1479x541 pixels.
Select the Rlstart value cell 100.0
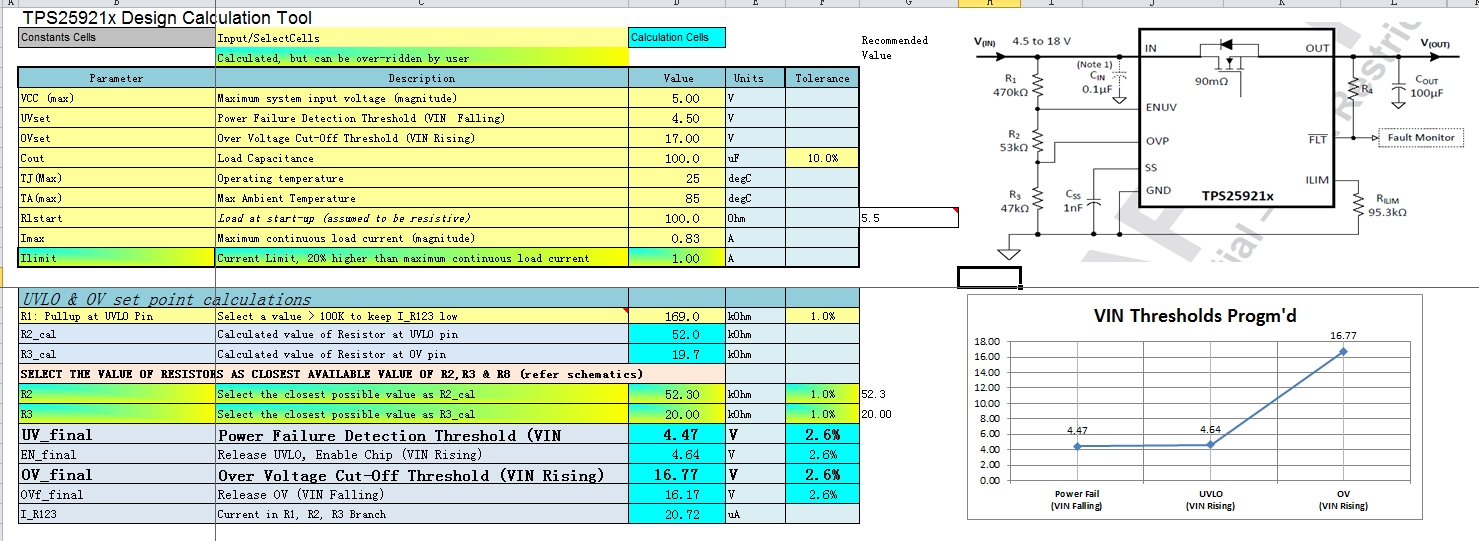[x=677, y=218]
